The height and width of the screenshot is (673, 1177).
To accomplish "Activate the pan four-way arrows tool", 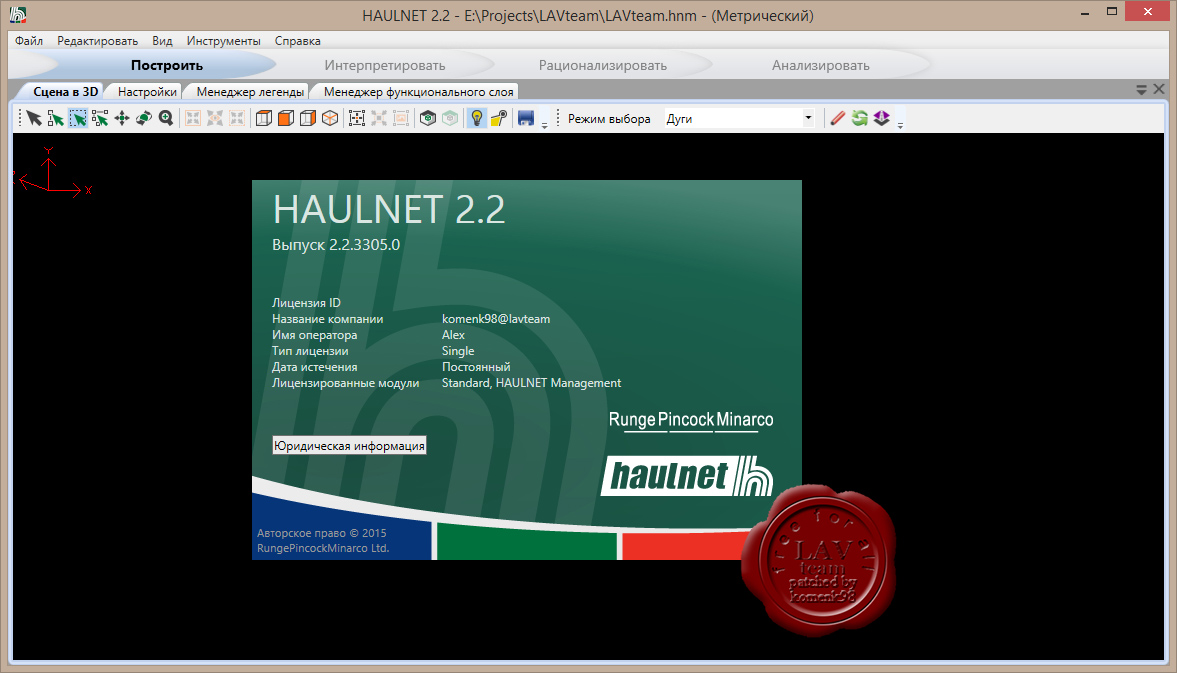I will coord(122,119).
